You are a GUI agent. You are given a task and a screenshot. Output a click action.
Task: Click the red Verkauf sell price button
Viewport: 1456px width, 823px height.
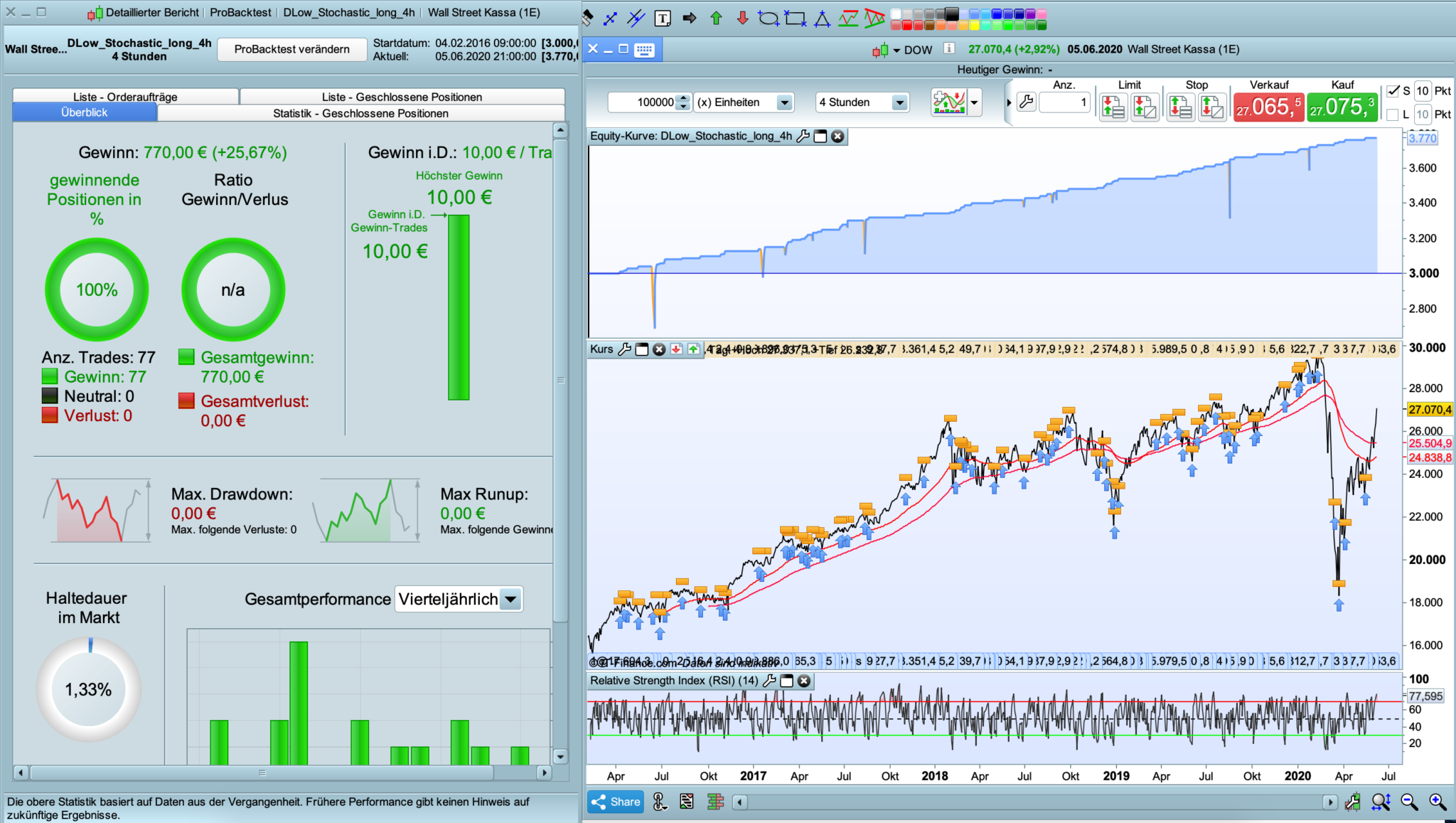tap(1268, 107)
